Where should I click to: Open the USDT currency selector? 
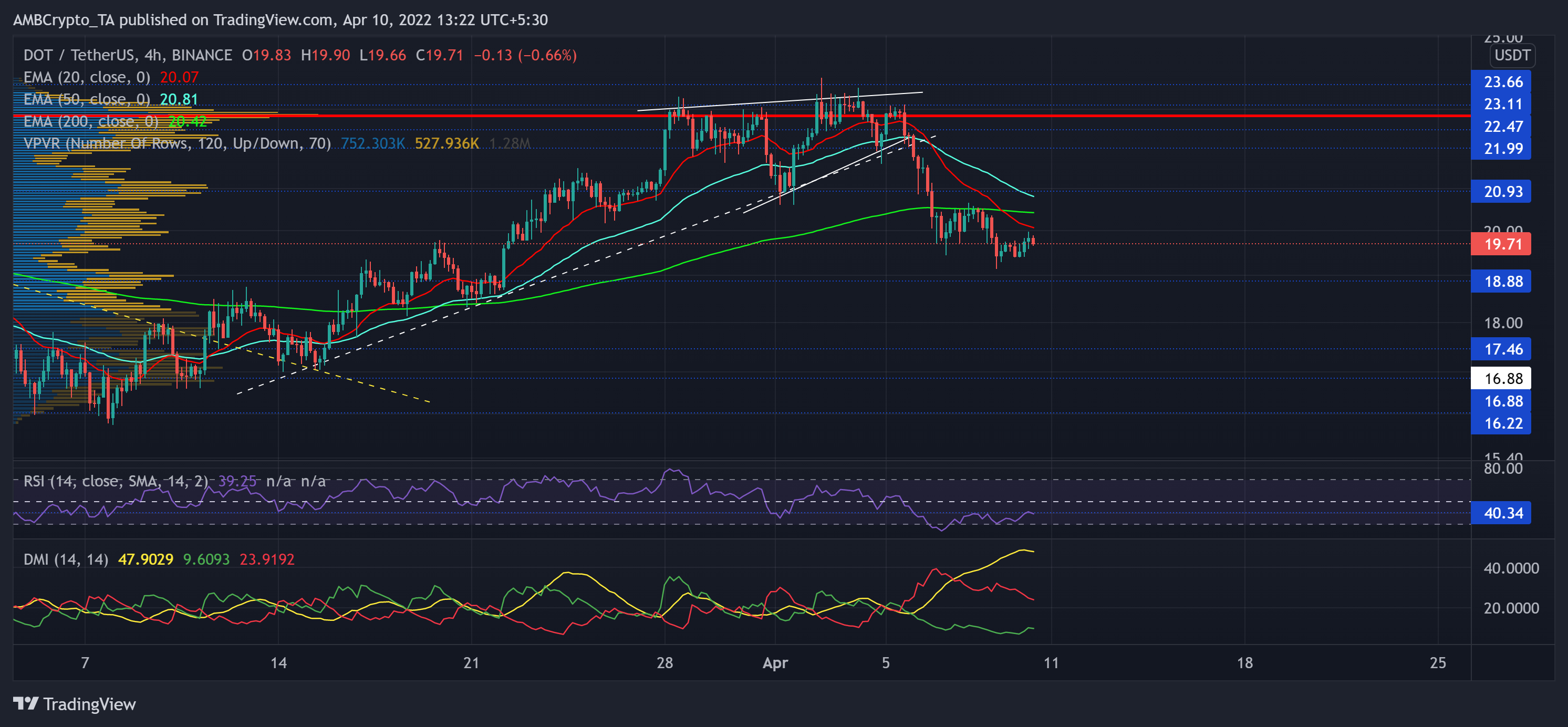coord(1512,55)
